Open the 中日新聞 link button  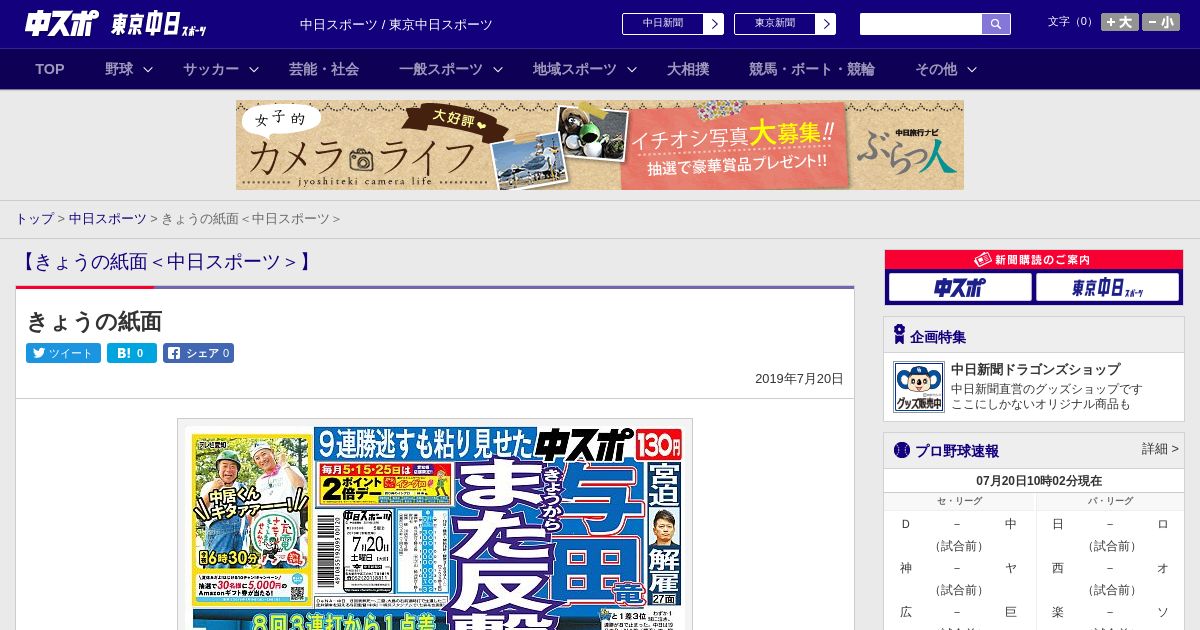pos(662,24)
